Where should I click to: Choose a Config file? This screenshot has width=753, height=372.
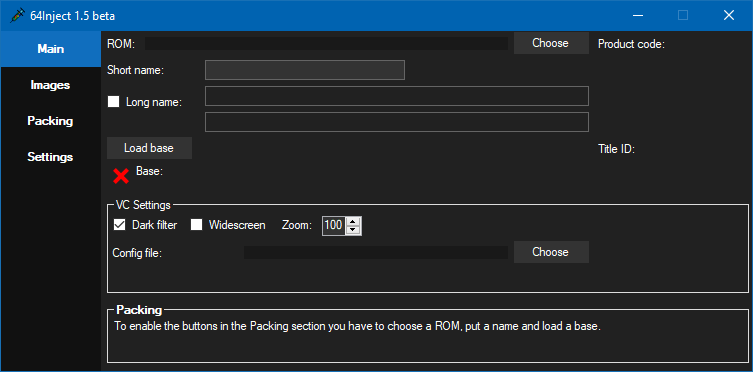tap(551, 252)
